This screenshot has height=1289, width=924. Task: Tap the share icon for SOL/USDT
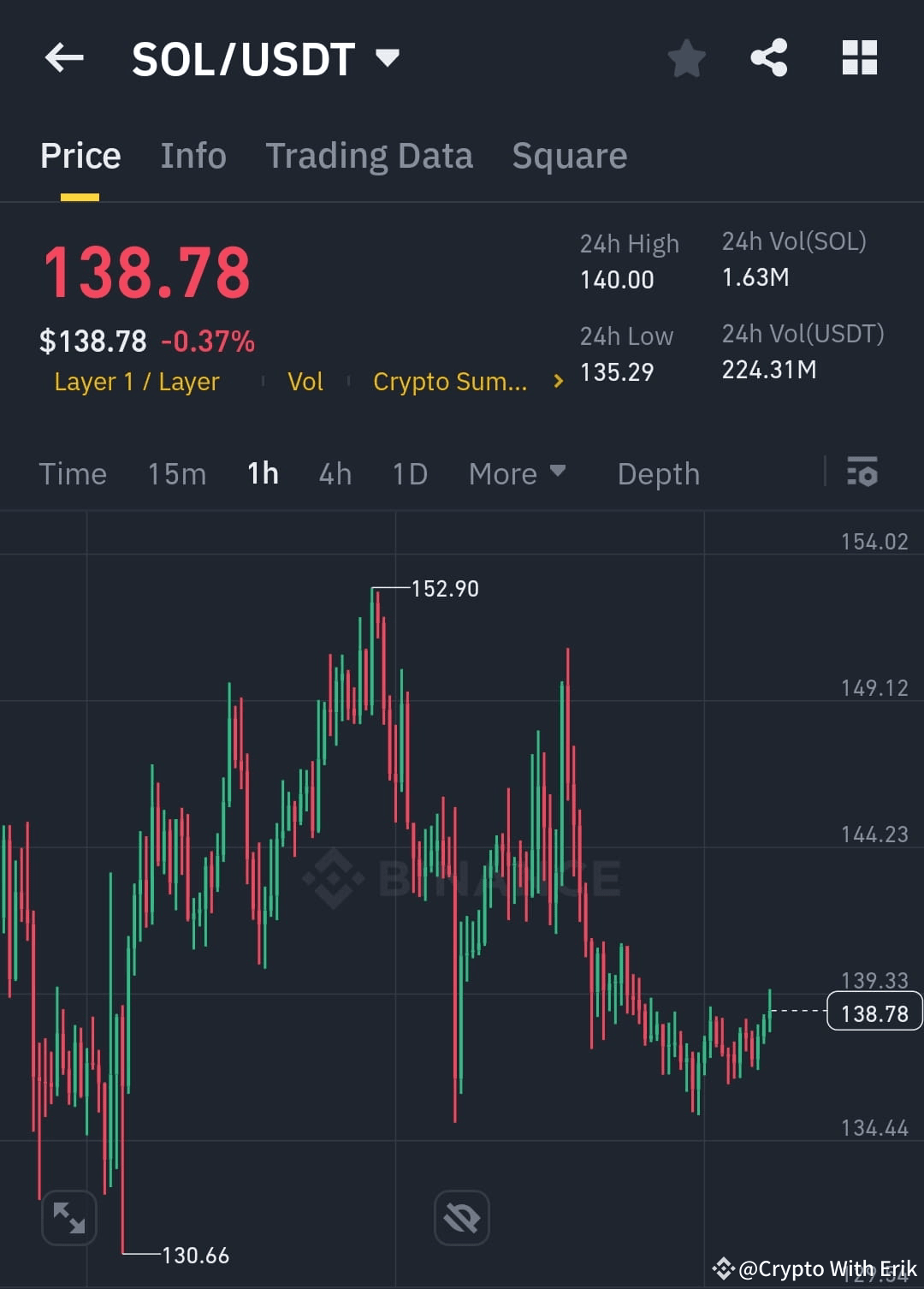click(769, 57)
